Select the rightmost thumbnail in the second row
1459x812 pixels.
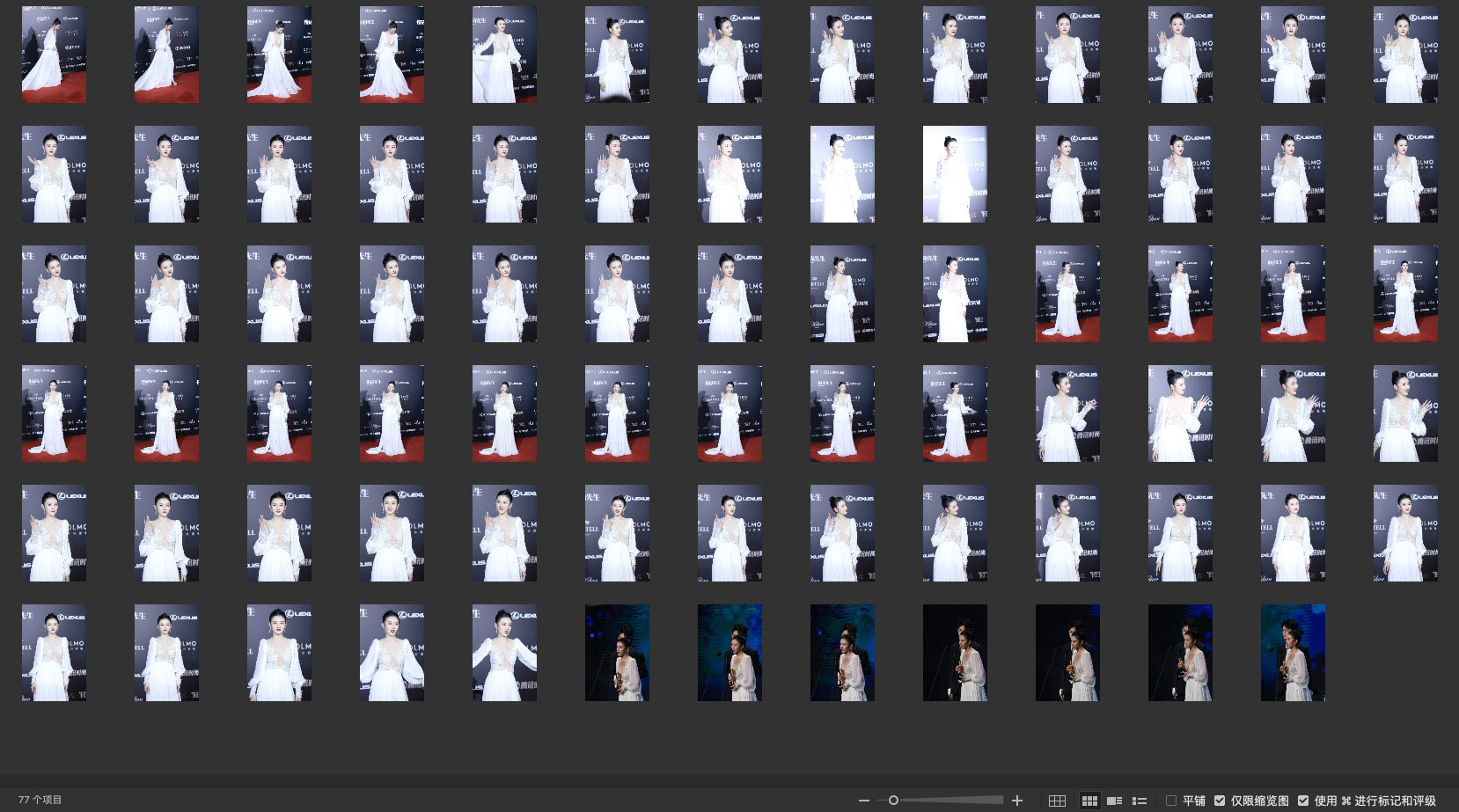click(1405, 174)
